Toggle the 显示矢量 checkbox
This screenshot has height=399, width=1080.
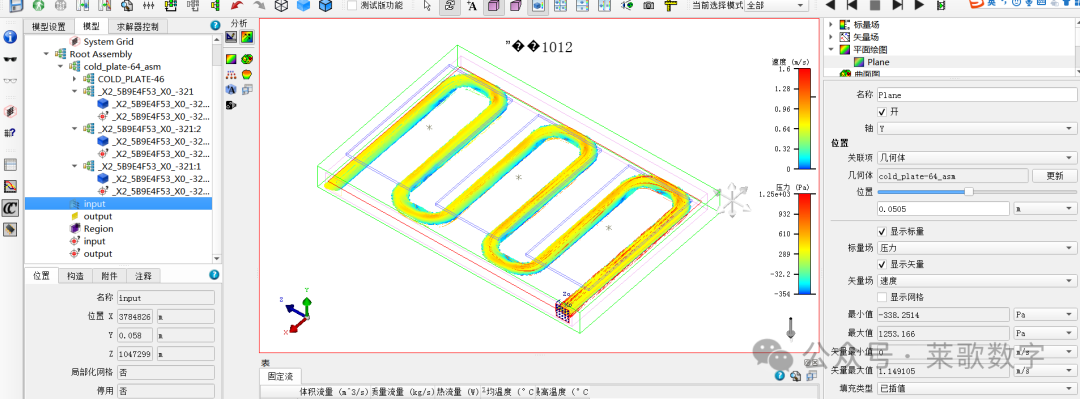(882, 264)
